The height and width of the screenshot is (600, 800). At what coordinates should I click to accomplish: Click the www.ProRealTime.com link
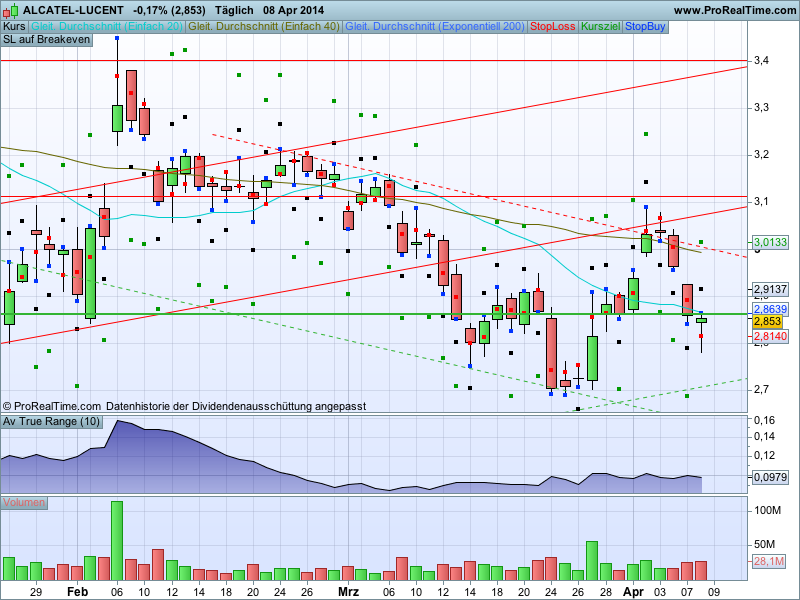pyautogui.click(x=735, y=10)
